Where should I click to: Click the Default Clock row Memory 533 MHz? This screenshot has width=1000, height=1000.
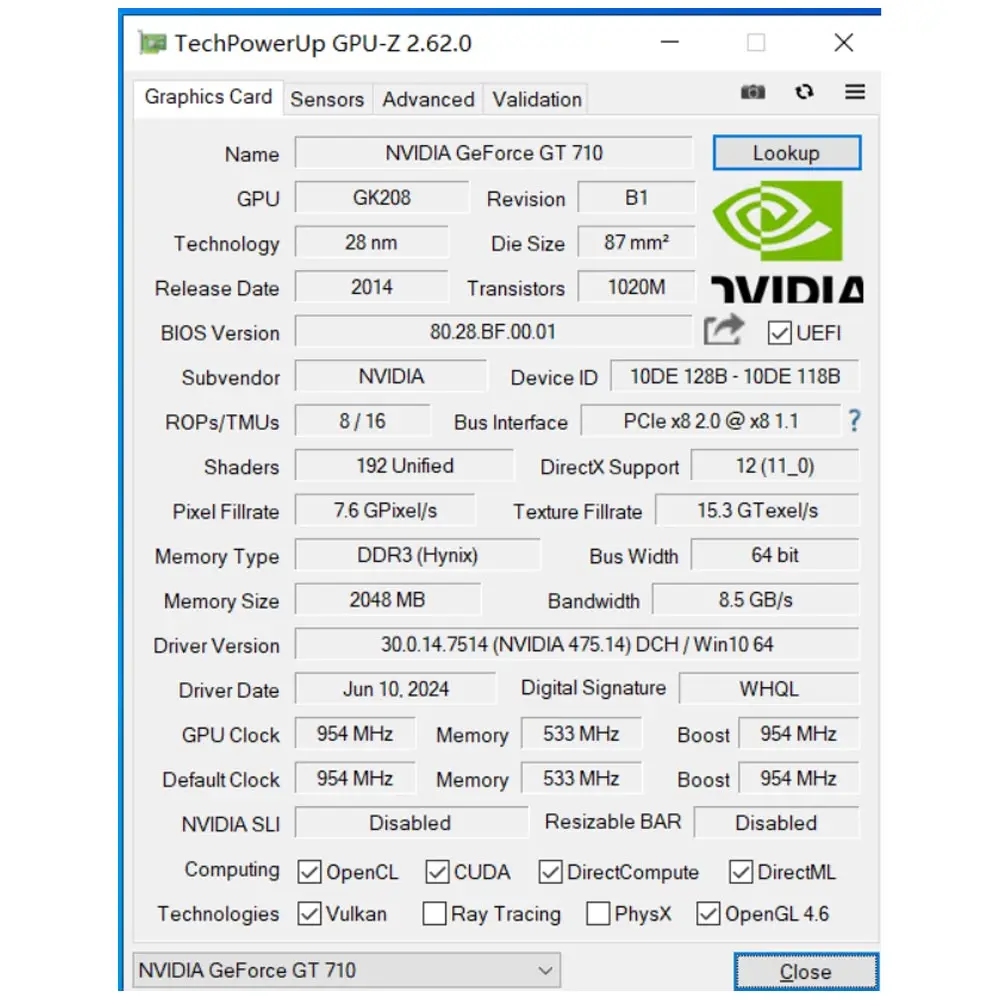[x=581, y=778]
